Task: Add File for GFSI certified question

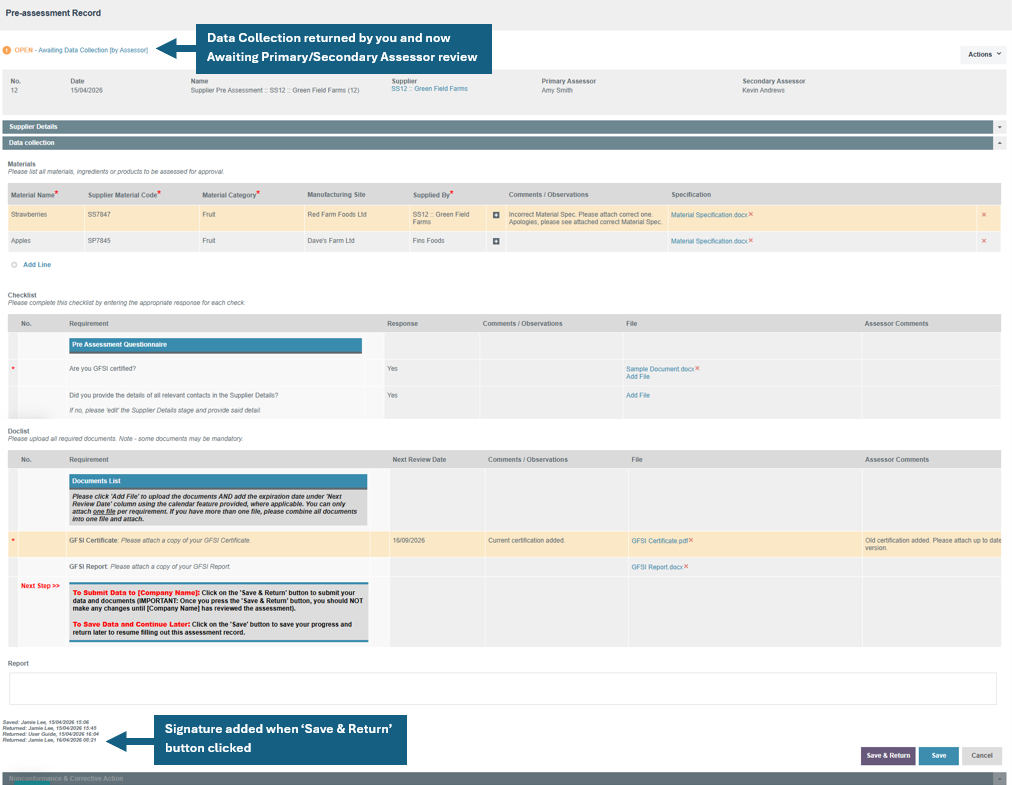Action: point(638,377)
